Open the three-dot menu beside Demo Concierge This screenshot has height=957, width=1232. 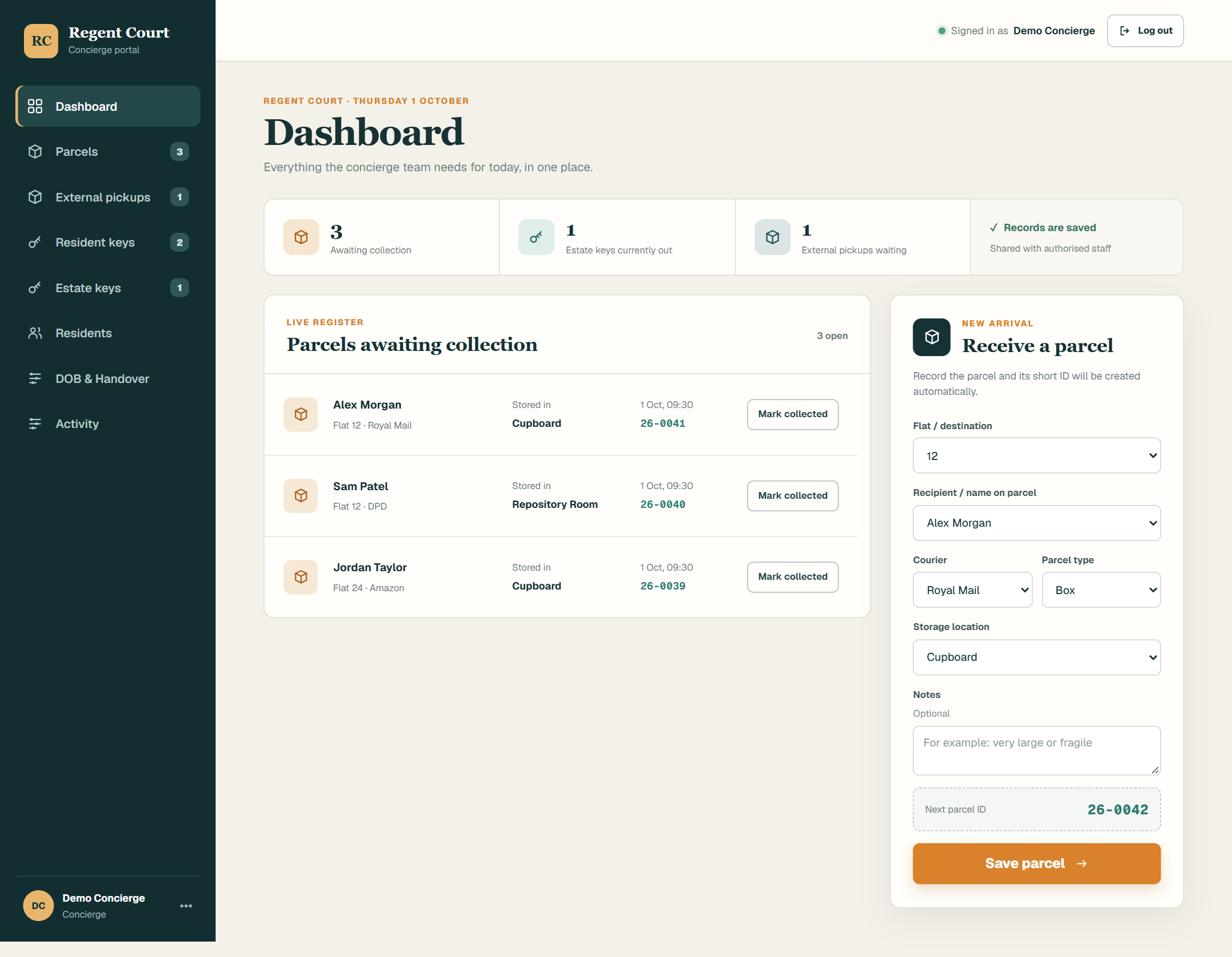click(186, 906)
